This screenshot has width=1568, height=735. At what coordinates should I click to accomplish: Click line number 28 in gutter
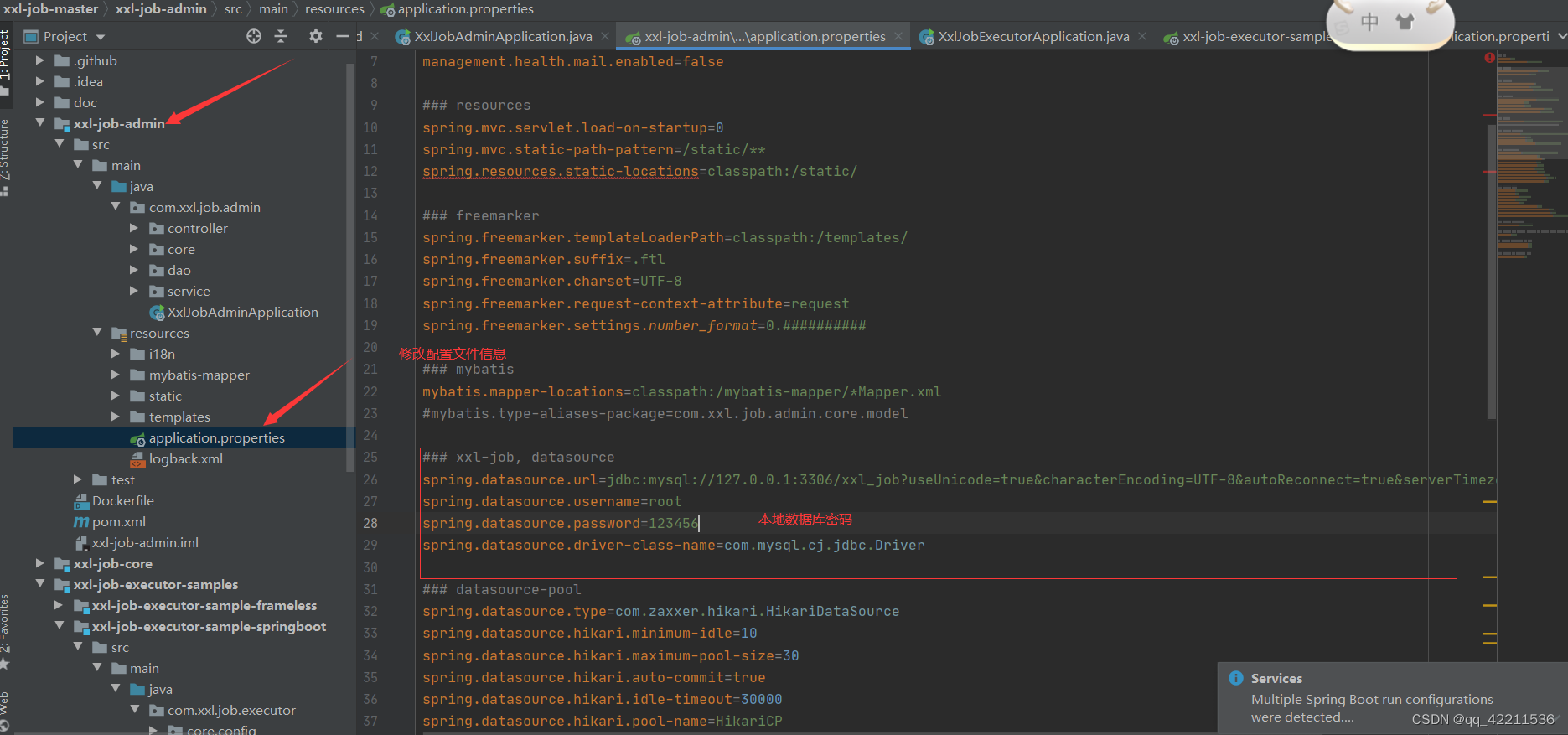(370, 523)
